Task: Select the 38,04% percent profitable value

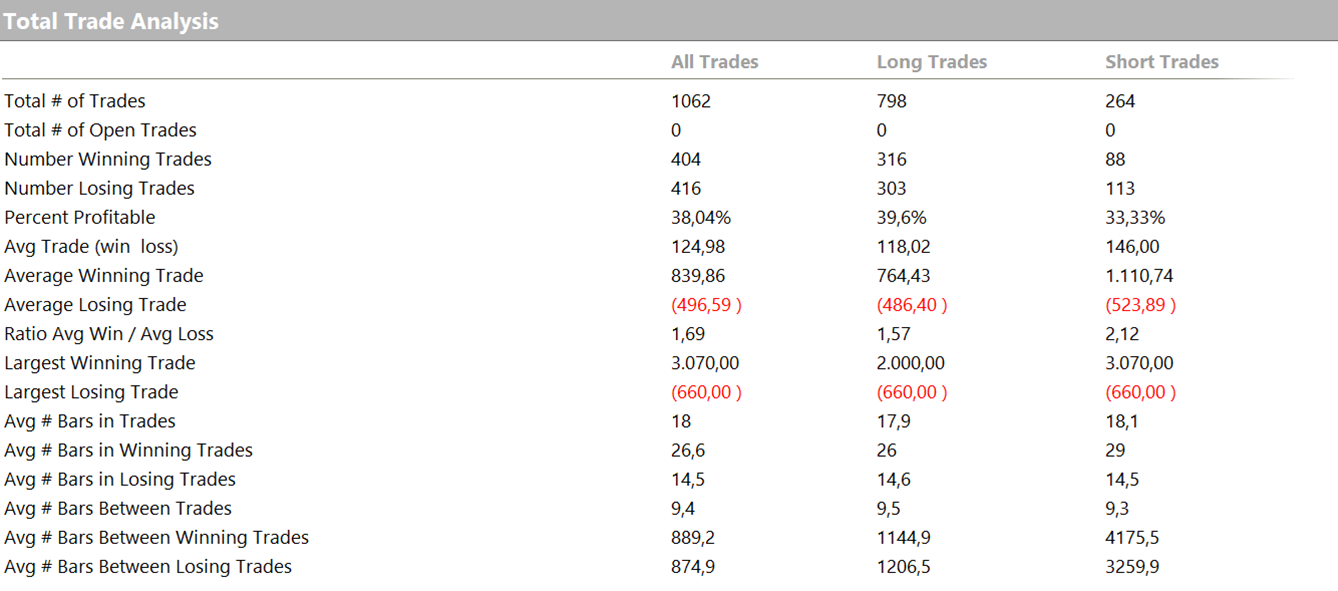Action: pos(700,217)
